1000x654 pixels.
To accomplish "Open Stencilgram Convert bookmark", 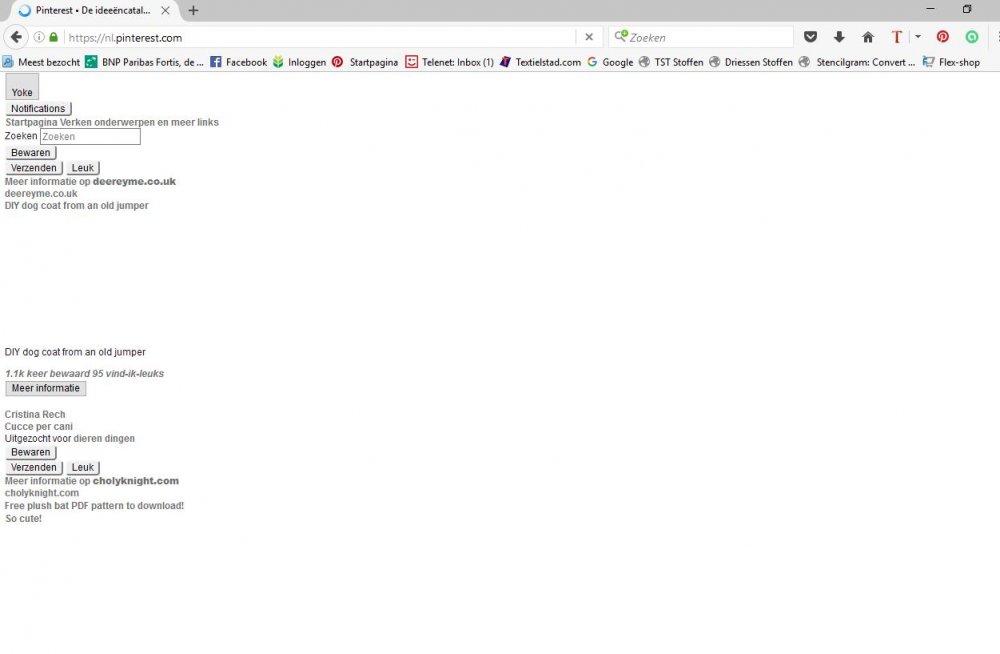I will click(857, 62).
